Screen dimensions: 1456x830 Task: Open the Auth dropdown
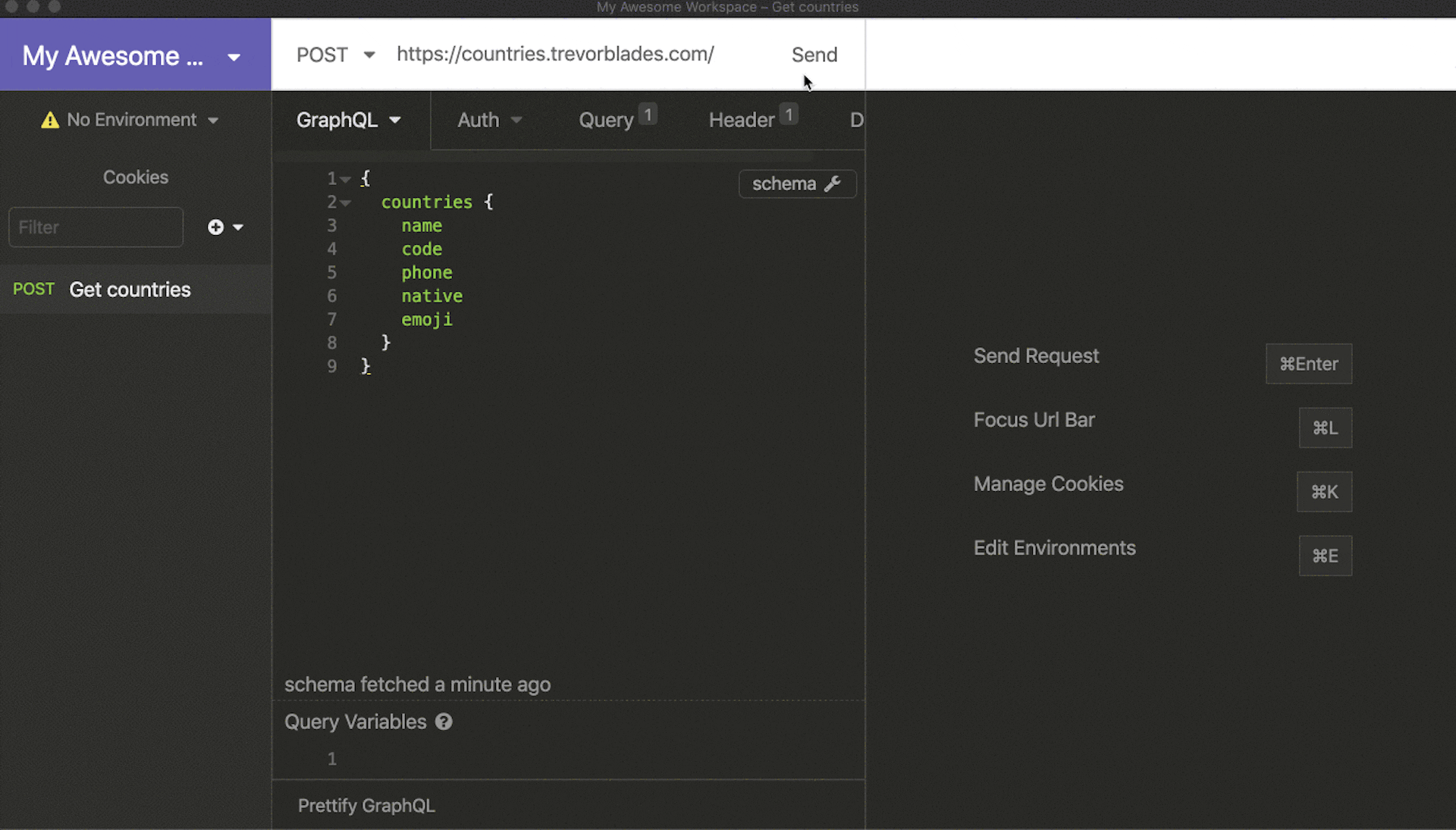(x=488, y=120)
